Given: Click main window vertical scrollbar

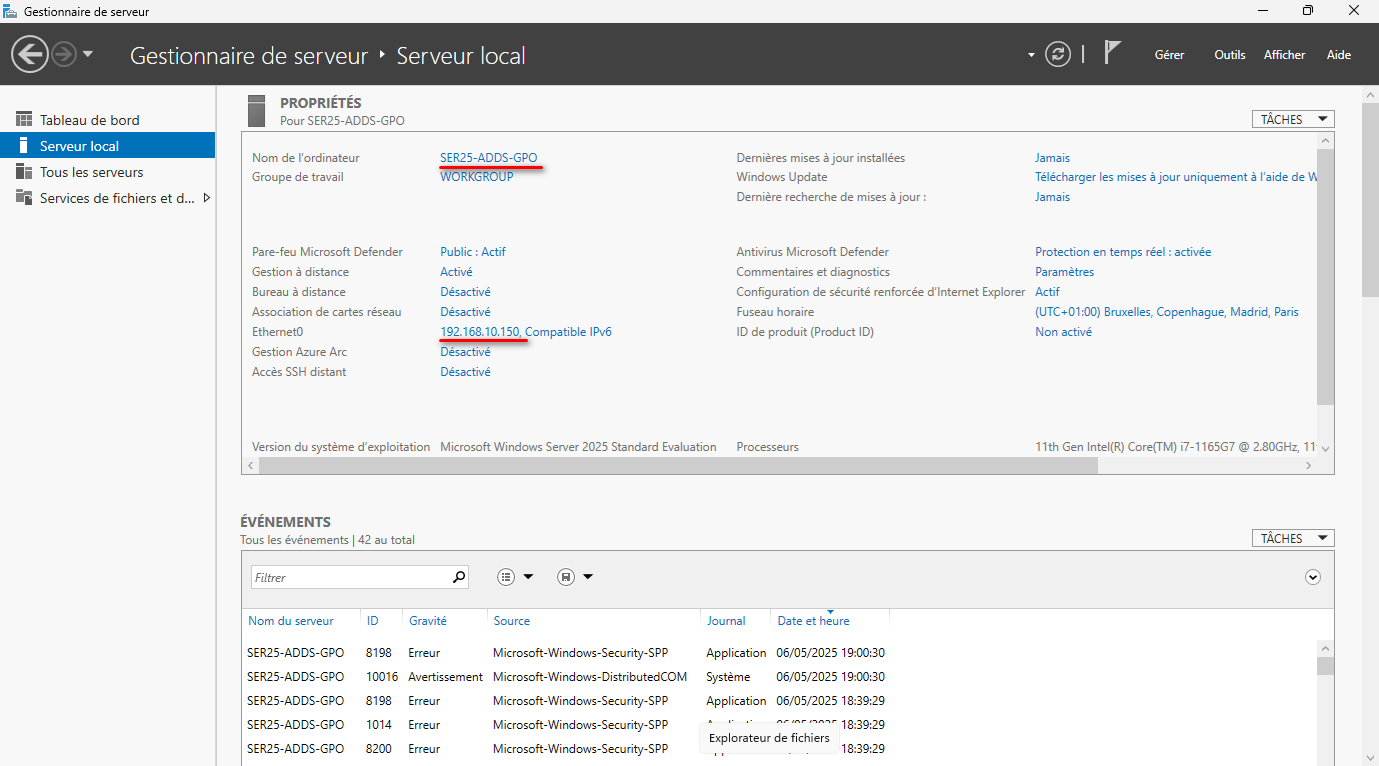Looking at the screenshot, I should click(x=1370, y=200).
